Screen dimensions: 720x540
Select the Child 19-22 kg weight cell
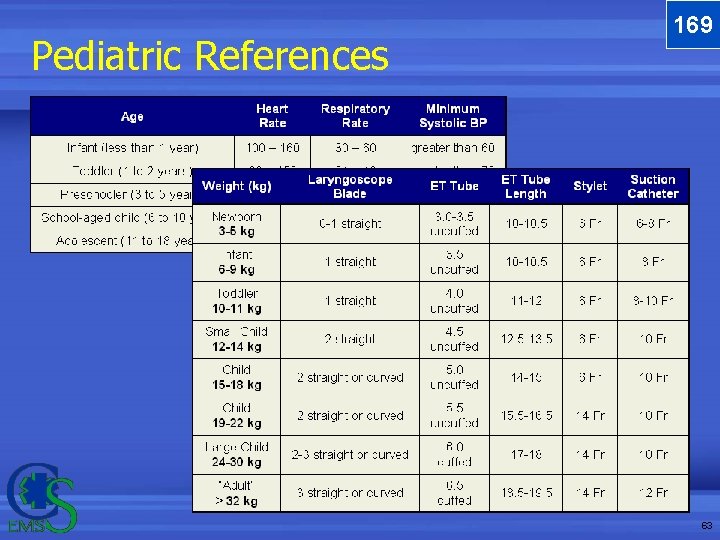pyautogui.click(x=236, y=416)
